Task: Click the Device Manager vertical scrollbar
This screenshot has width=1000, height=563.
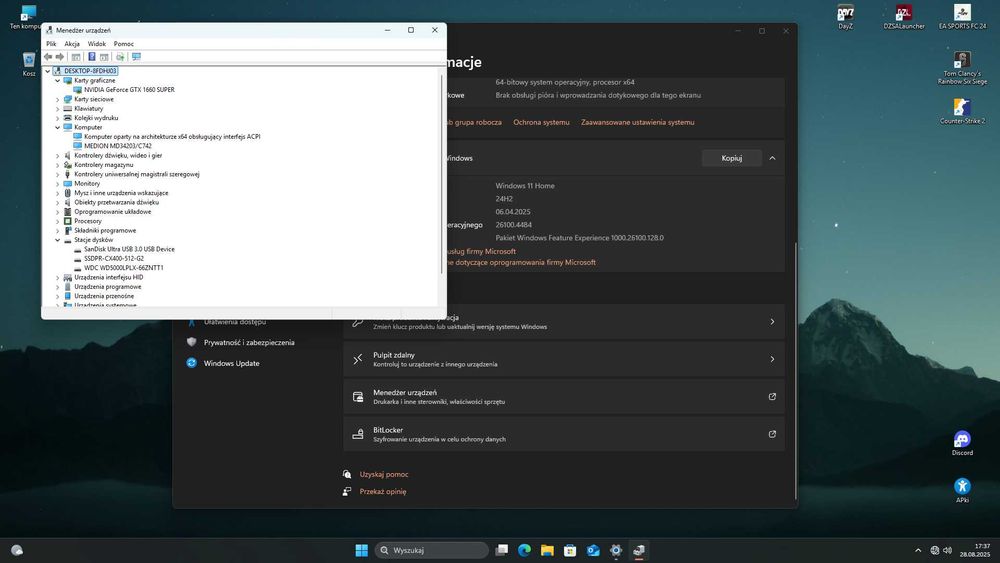Action: click(x=441, y=173)
